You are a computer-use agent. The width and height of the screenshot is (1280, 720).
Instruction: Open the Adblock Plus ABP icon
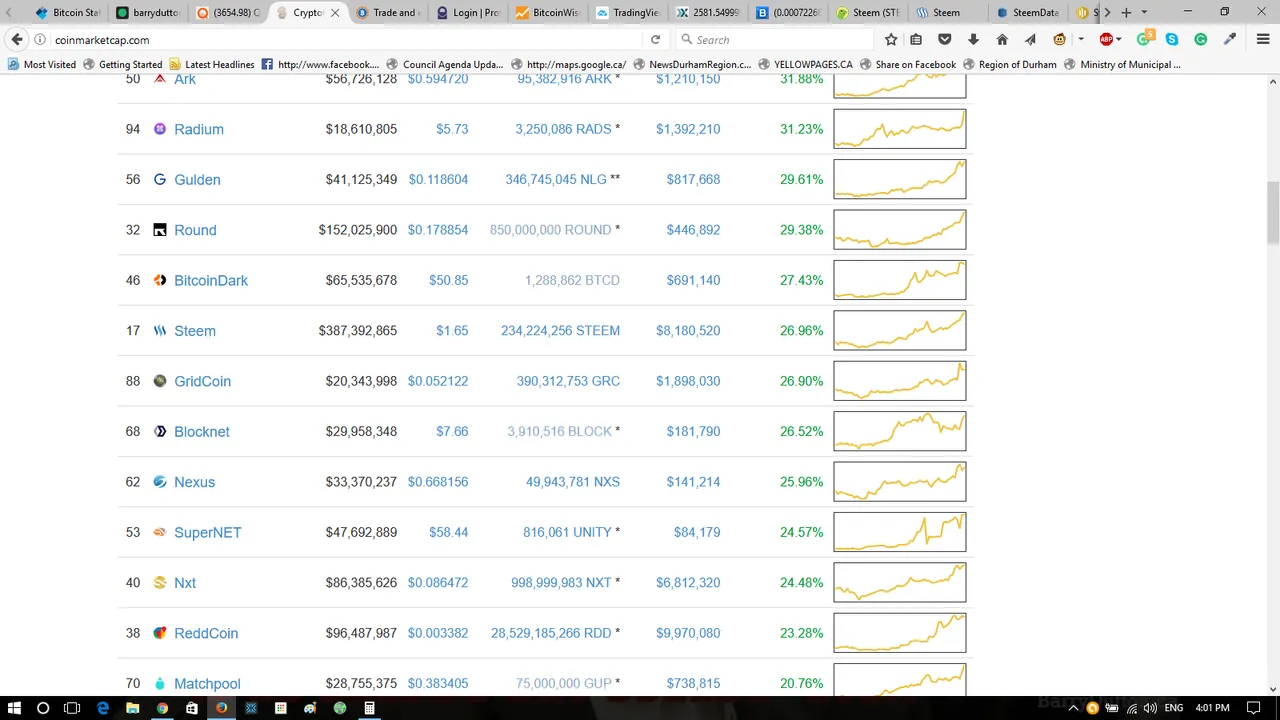coord(1106,40)
